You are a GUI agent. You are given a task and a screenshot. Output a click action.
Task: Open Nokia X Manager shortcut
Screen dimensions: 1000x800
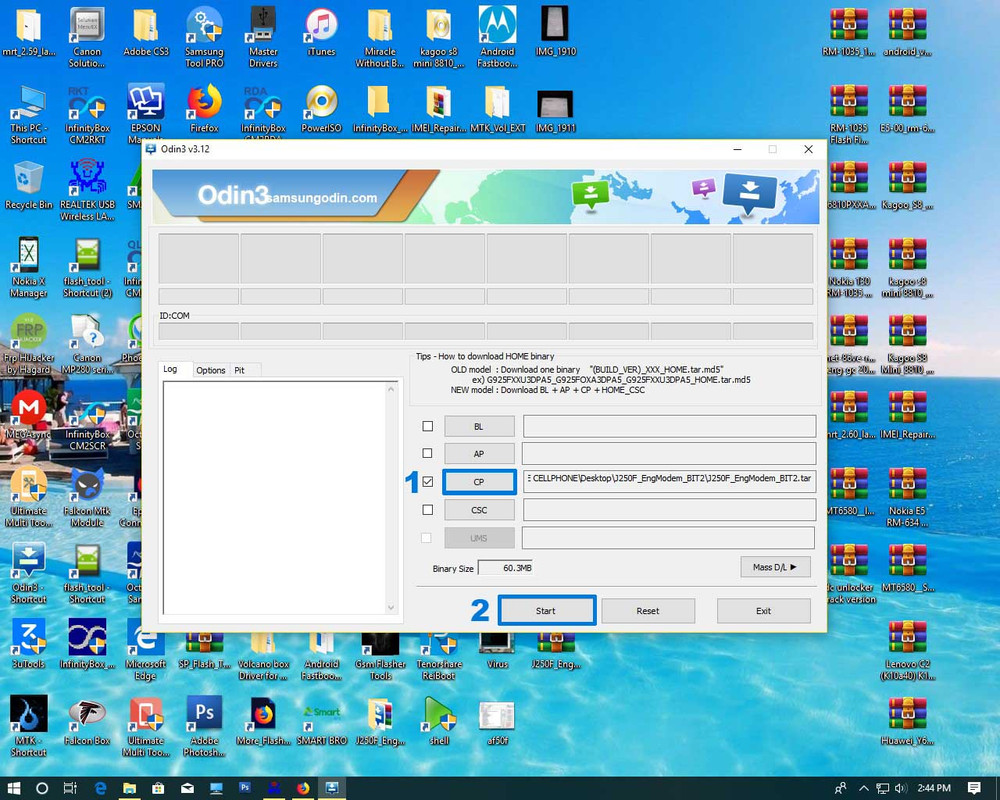click(29, 268)
